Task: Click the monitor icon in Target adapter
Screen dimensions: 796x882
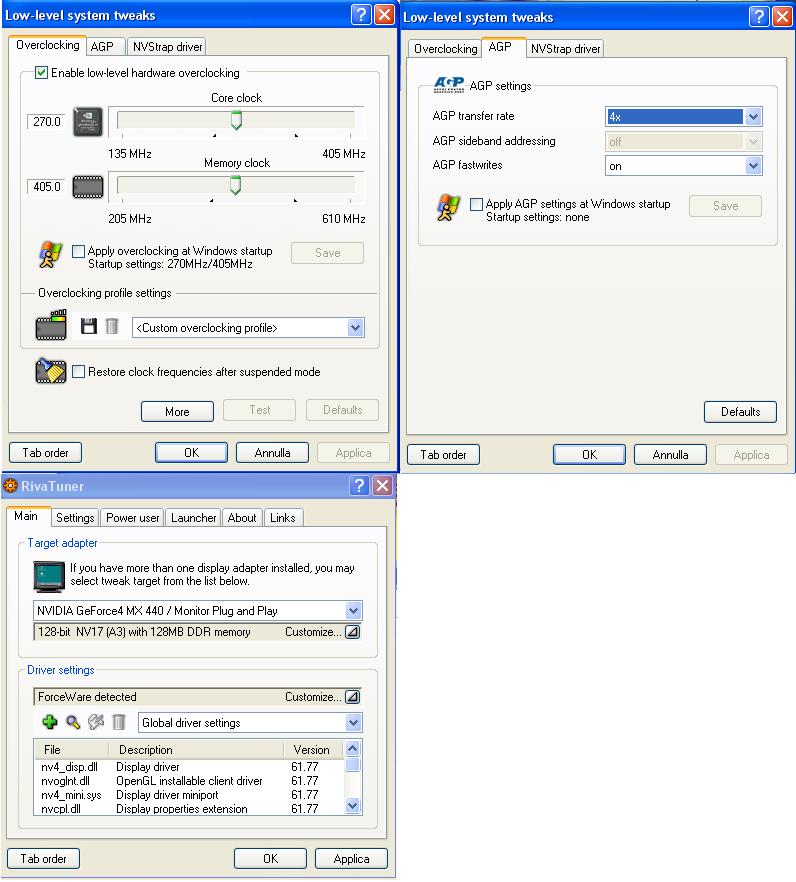Action: 49,577
